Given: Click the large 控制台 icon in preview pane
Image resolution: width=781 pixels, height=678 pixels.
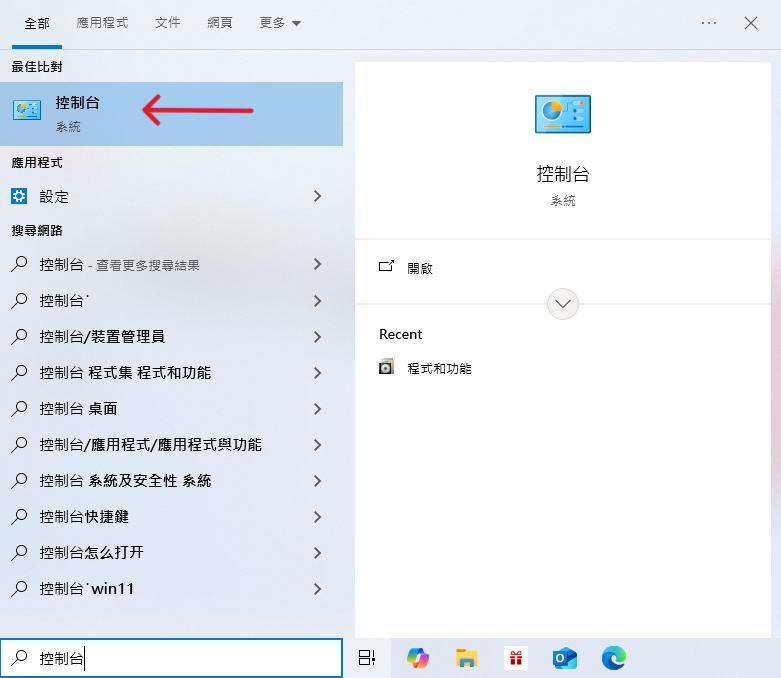Looking at the screenshot, I should (563, 114).
